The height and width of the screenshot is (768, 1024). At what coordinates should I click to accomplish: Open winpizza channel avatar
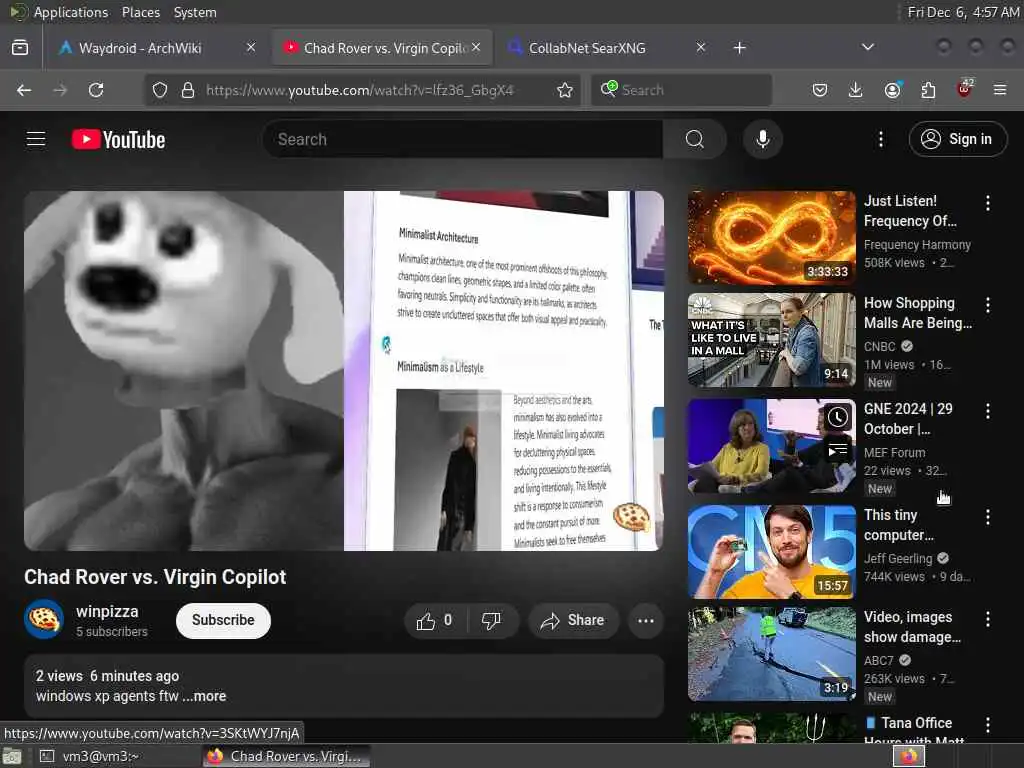tap(44, 619)
